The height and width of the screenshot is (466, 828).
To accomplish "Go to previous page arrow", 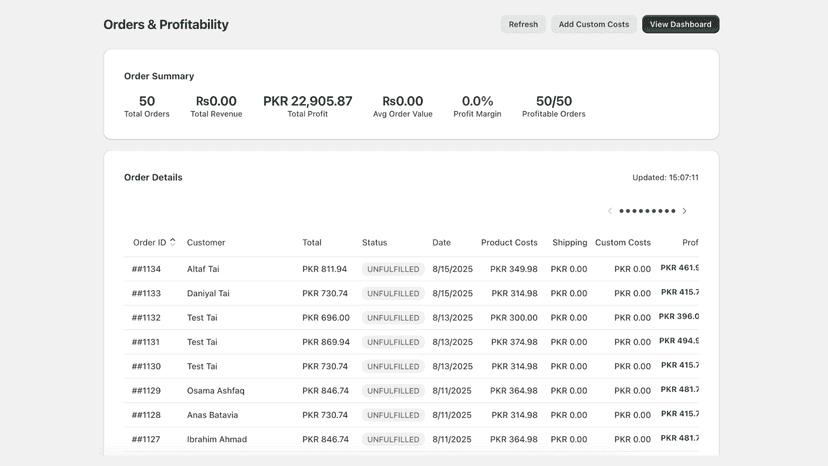I will click(610, 211).
